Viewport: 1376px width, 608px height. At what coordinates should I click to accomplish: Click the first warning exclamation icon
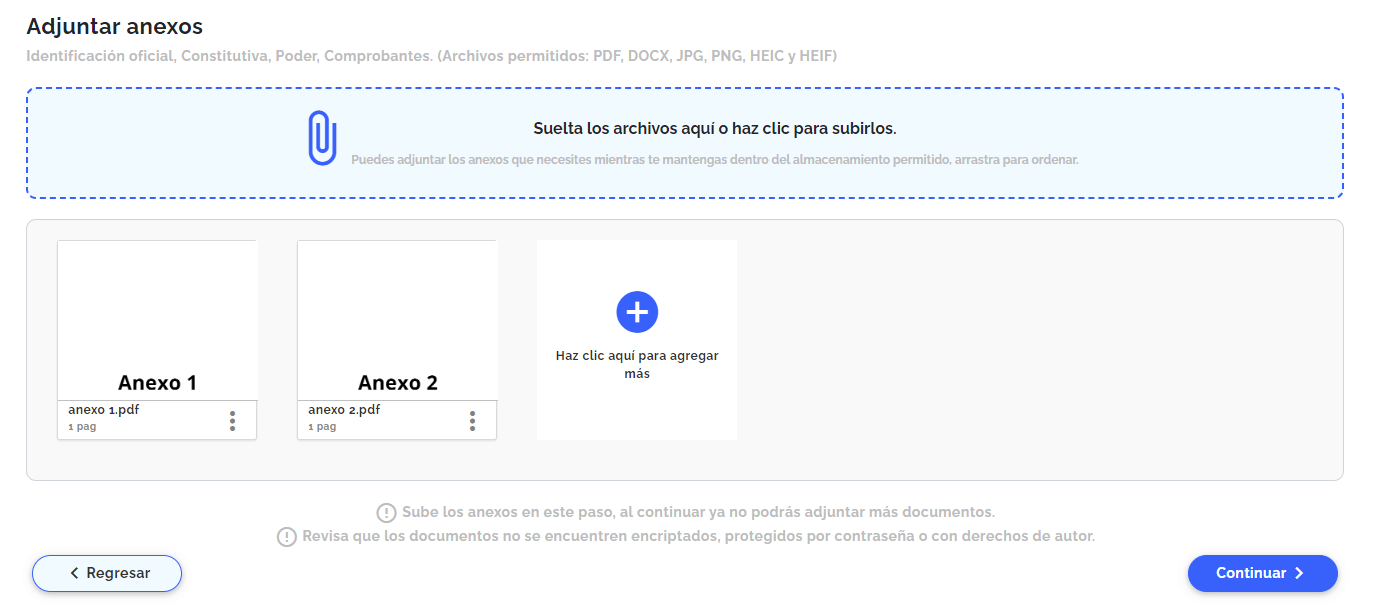point(386,512)
